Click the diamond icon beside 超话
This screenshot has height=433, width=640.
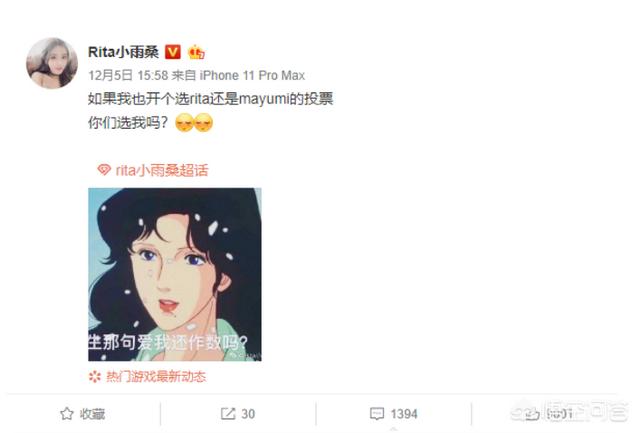click(x=104, y=170)
